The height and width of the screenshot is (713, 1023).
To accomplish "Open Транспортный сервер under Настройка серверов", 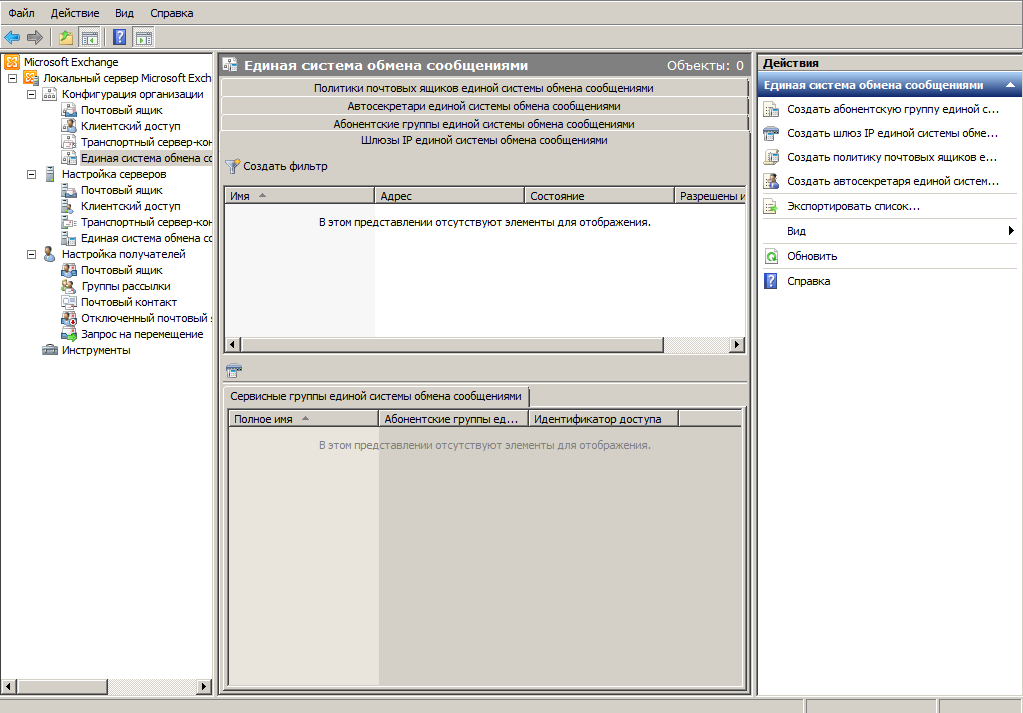I will 146,222.
